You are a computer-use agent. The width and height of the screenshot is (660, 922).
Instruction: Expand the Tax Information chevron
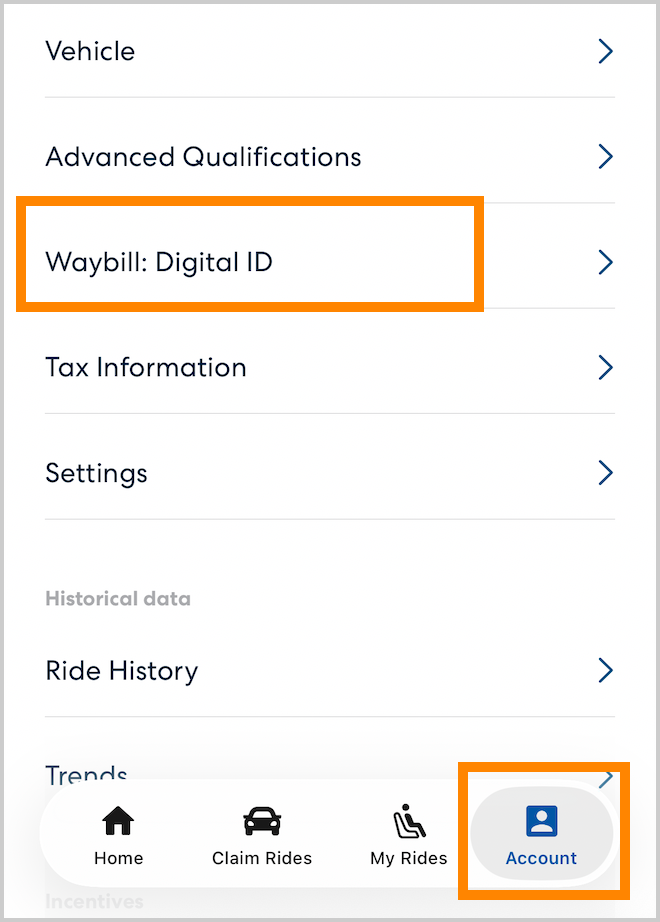pos(605,367)
